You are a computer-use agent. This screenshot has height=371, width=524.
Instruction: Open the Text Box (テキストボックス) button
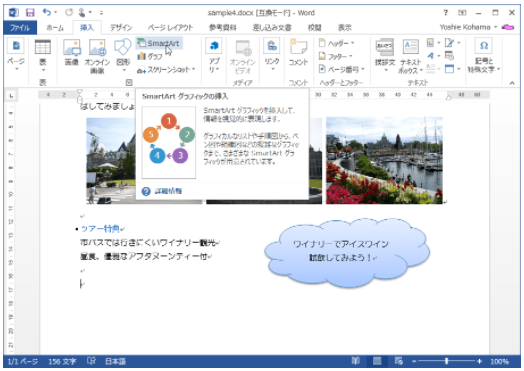pos(410,56)
